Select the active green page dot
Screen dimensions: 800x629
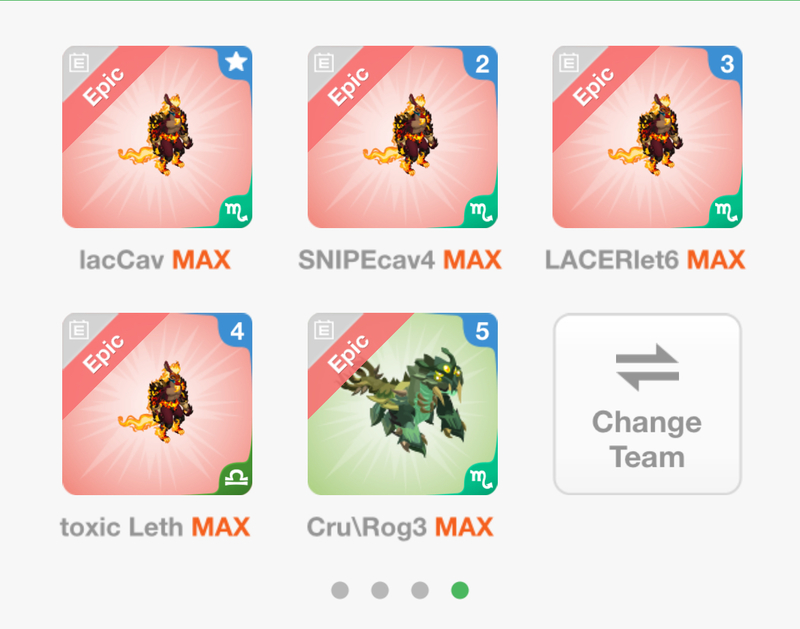pyautogui.click(x=460, y=590)
